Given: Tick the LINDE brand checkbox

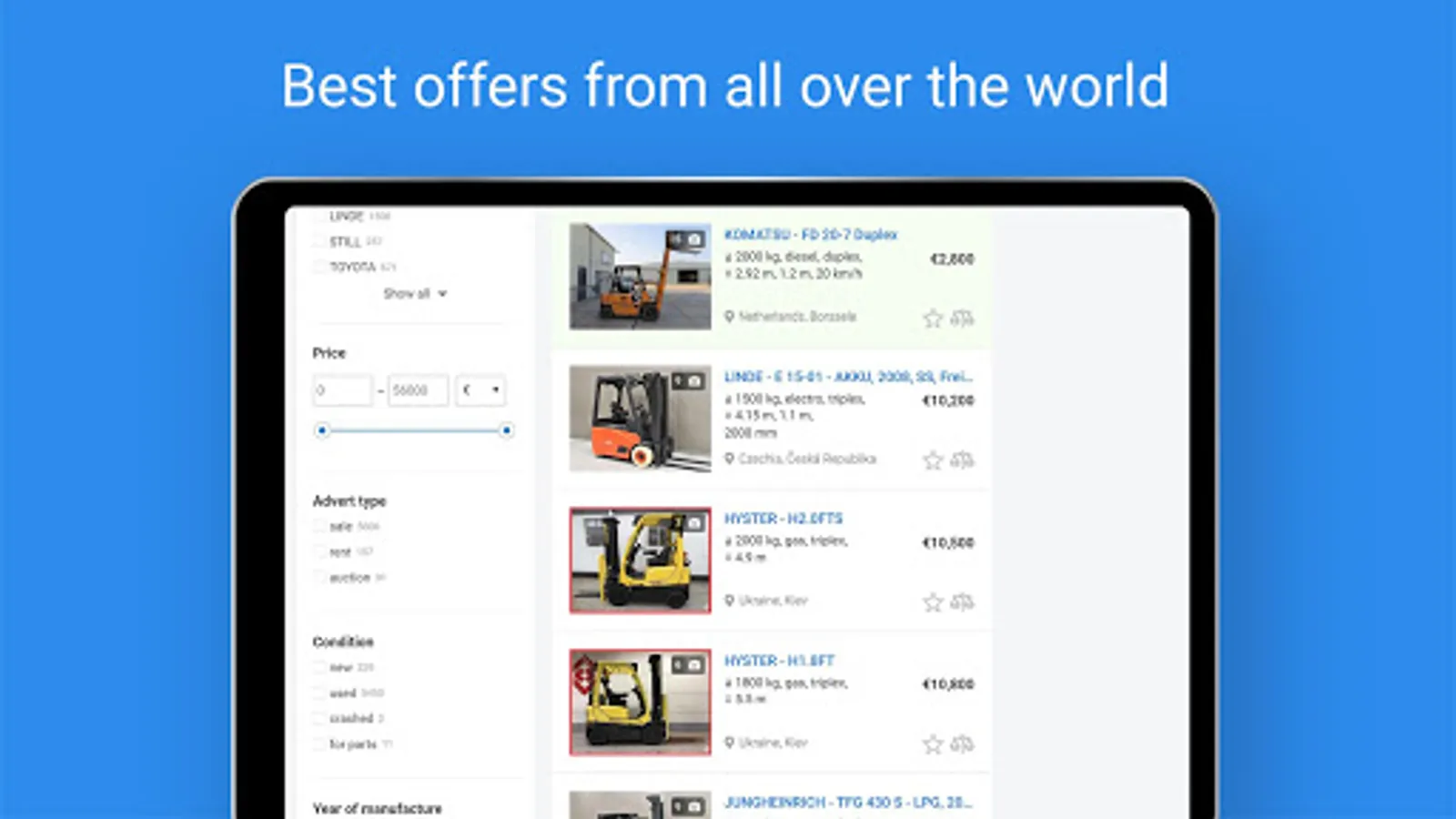Looking at the screenshot, I should click(318, 217).
